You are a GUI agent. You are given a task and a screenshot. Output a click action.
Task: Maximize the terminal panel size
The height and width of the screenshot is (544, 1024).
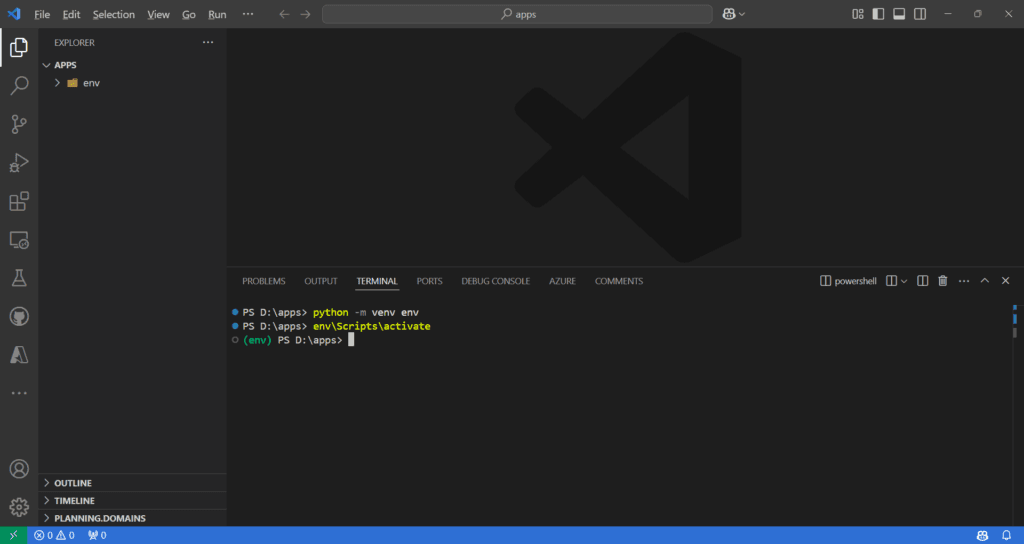coord(985,281)
